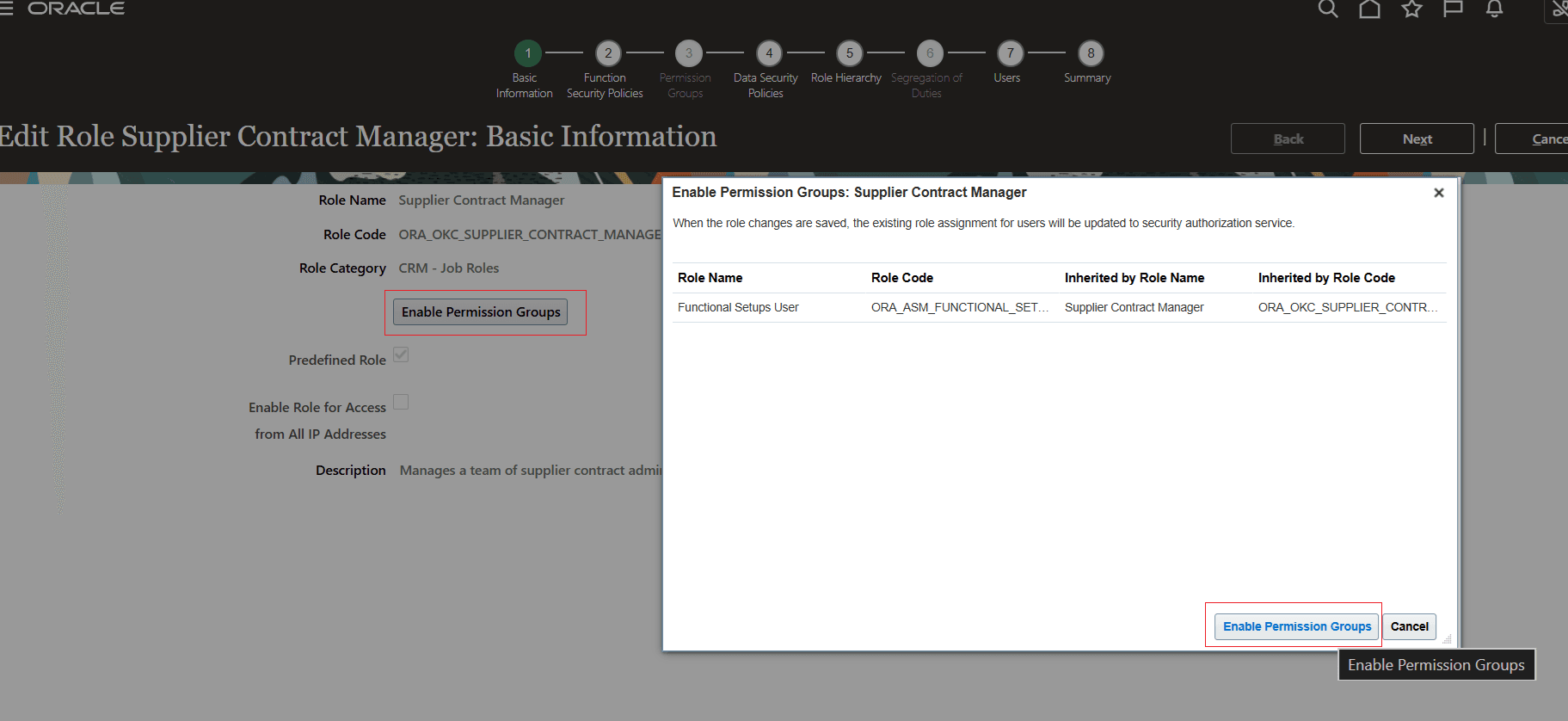Go to the Home icon

(x=1369, y=9)
